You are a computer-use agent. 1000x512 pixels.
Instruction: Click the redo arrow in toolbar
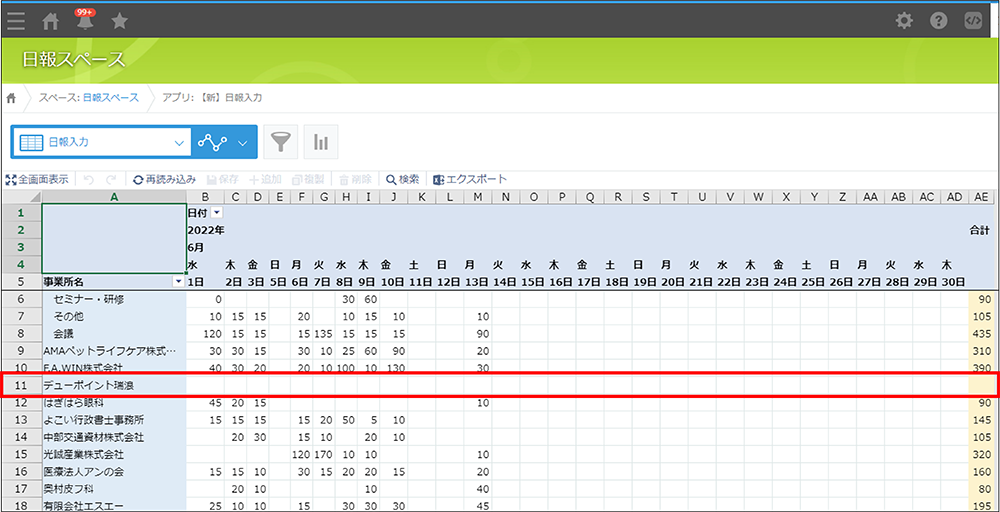[x=111, y=180]
